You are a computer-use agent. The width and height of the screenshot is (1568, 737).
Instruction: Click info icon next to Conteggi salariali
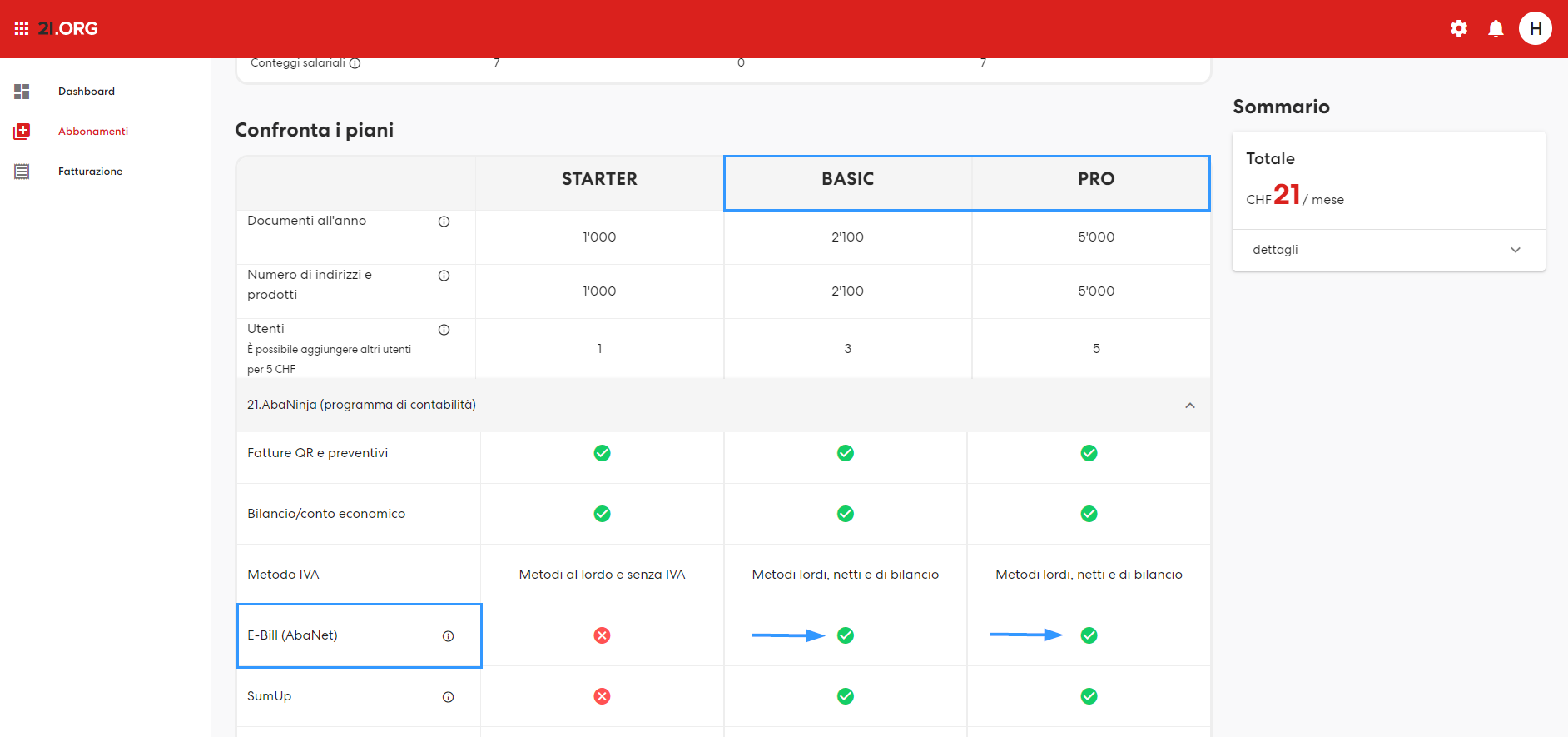tap(355, 63)
